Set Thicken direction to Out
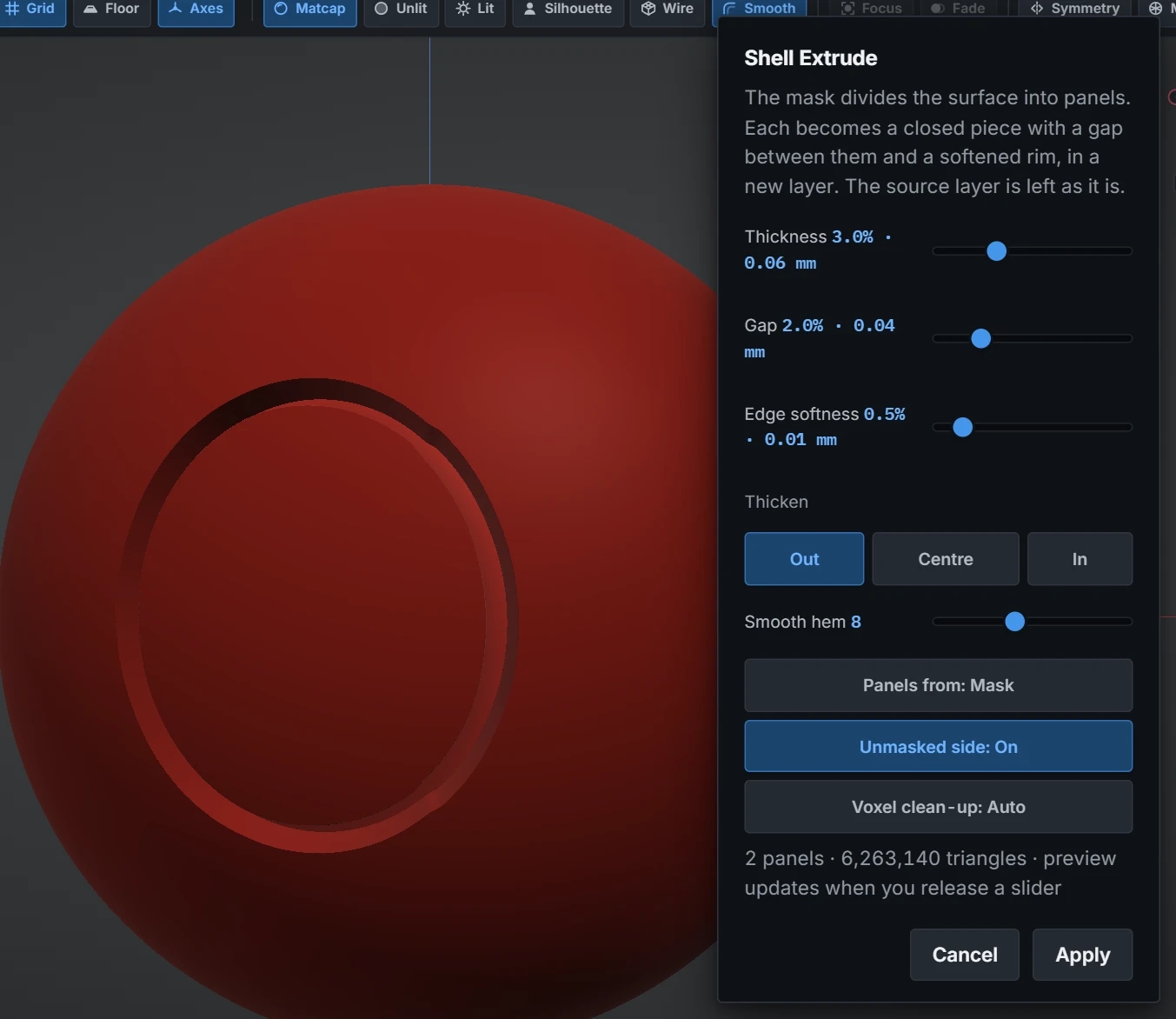 pos(804,559)
